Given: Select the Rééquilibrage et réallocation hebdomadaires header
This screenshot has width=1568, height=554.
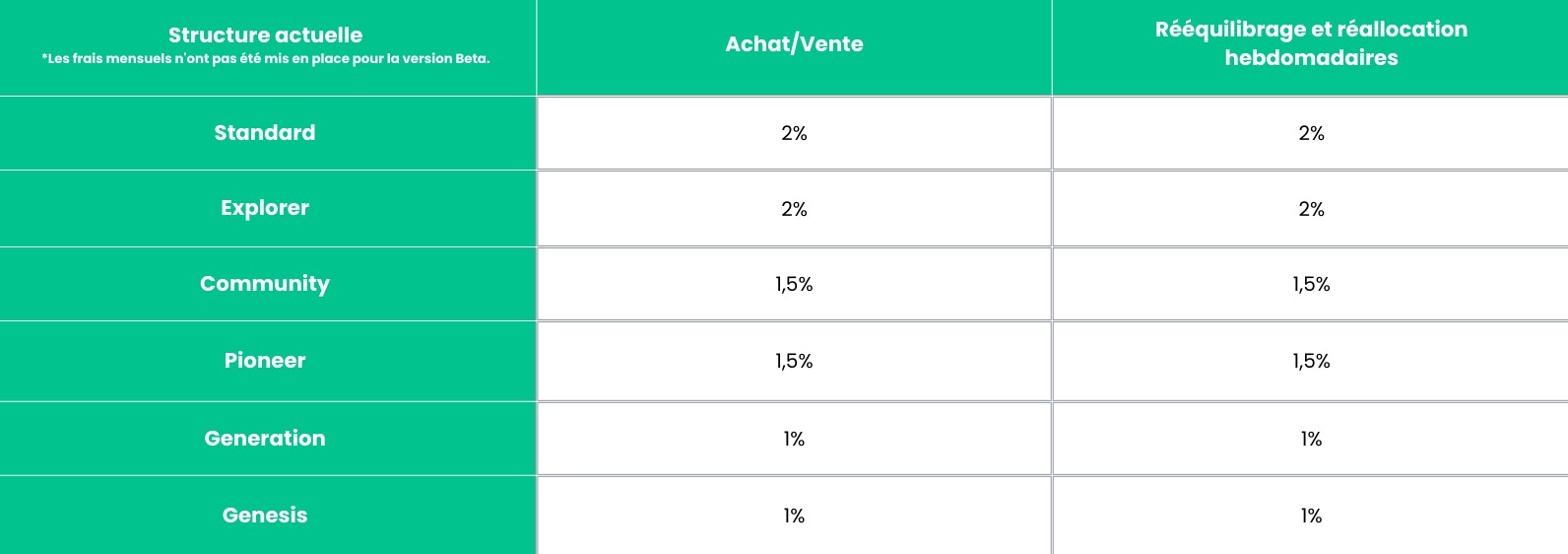Looking at the screenshot, I should pos(1311,43).
